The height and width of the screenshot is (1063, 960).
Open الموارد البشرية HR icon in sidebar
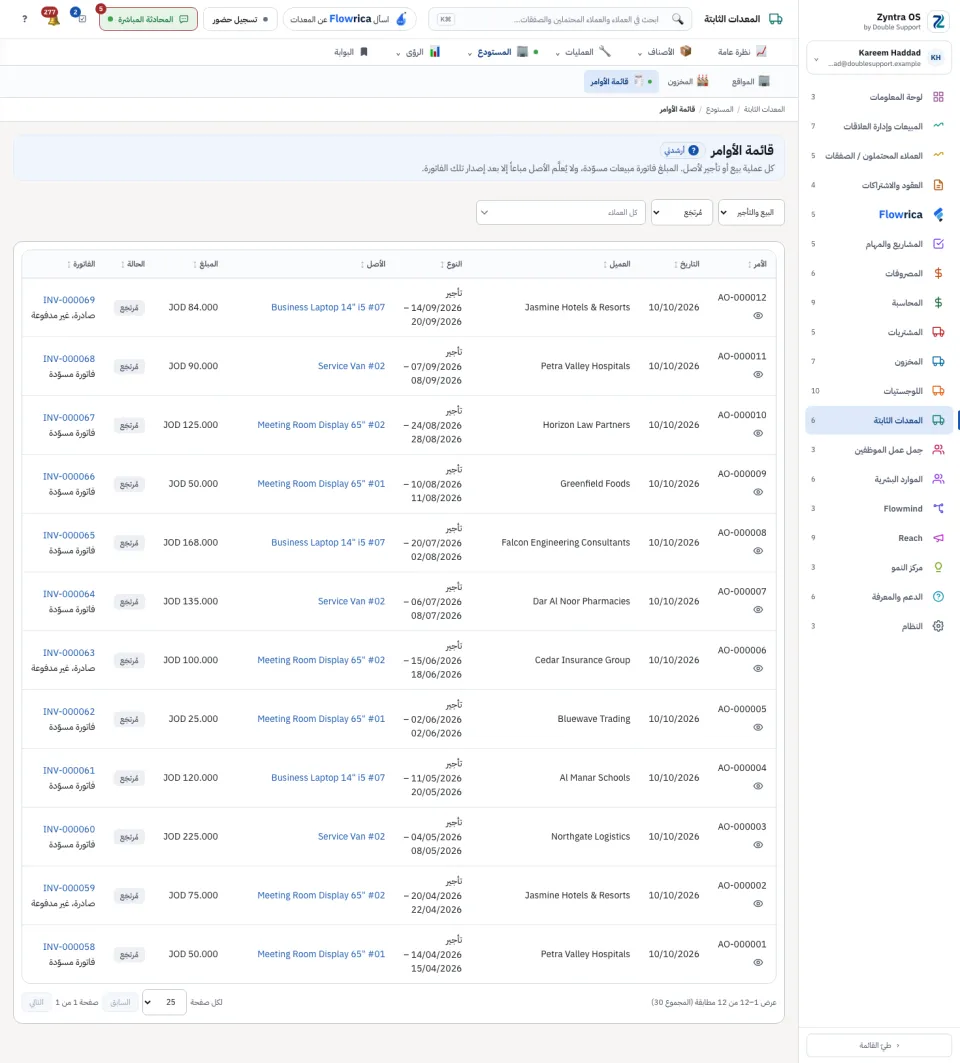click(938, 479)
